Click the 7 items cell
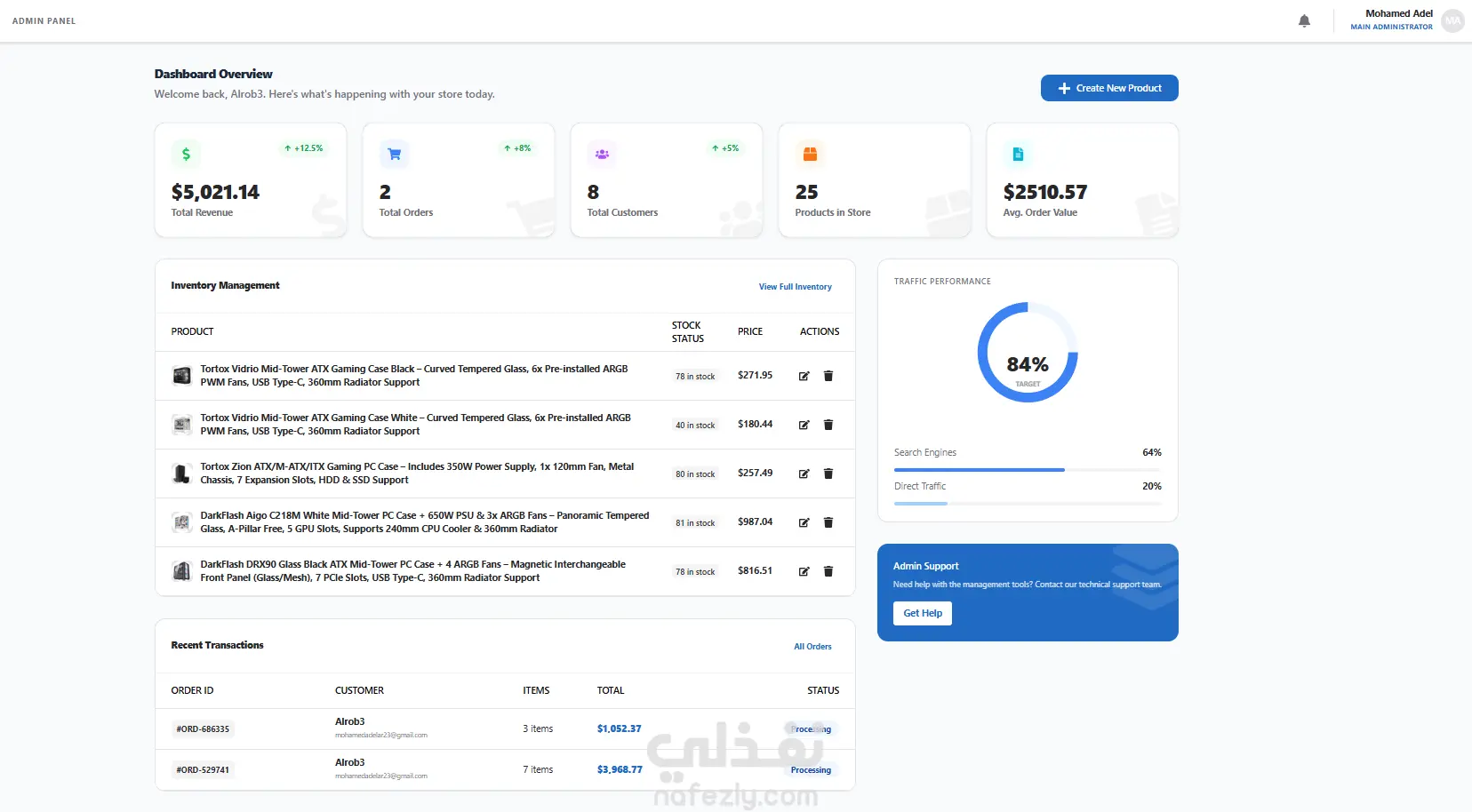Viewport: 1472px width, 812px height. click(538, 769)
